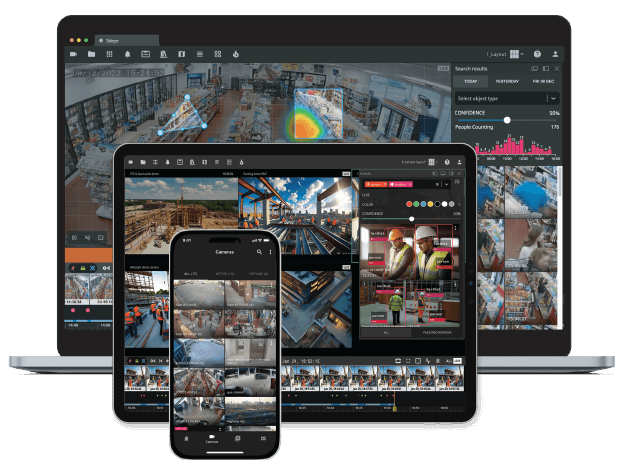Open the folder icon in laptop toolbar

pyautogui.click(x=91, y=53)
